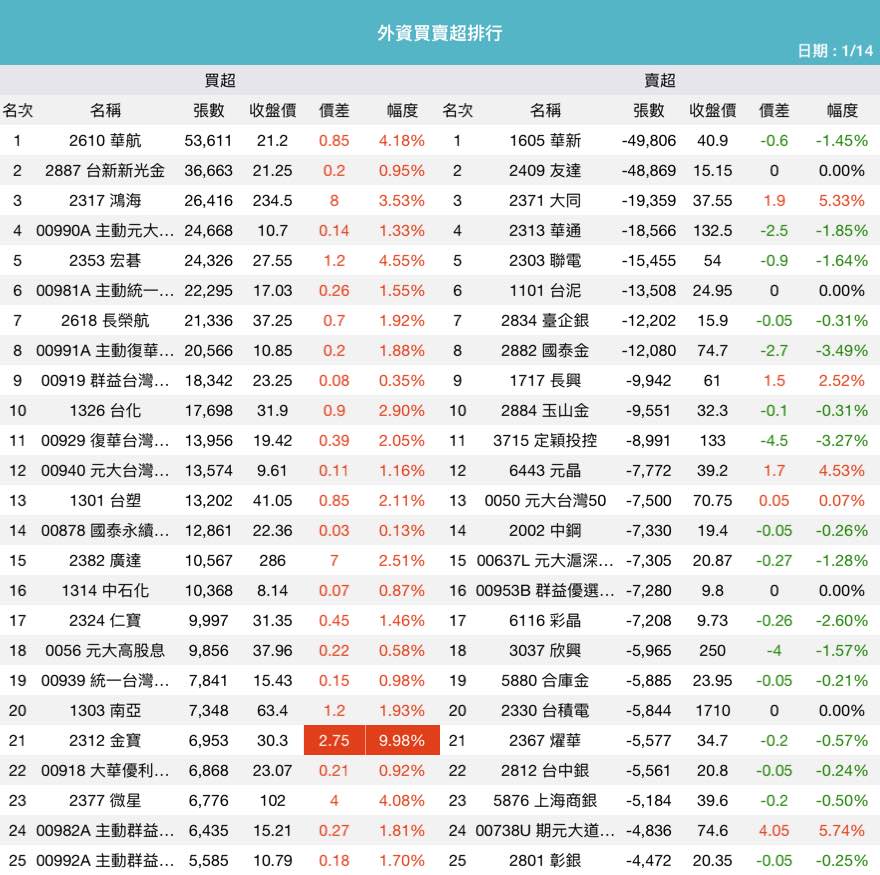Select the 1326 台化 stock name

[x=105, y=410]
